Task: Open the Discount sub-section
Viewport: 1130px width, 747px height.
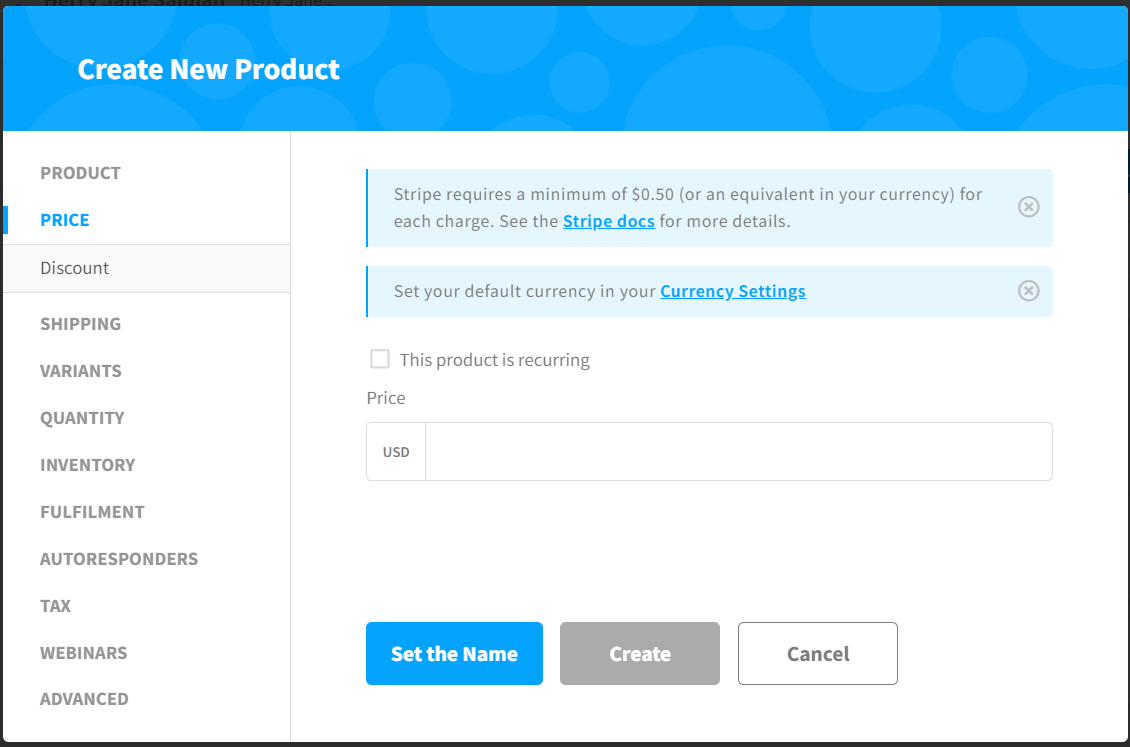Action: tap(75, 268)
